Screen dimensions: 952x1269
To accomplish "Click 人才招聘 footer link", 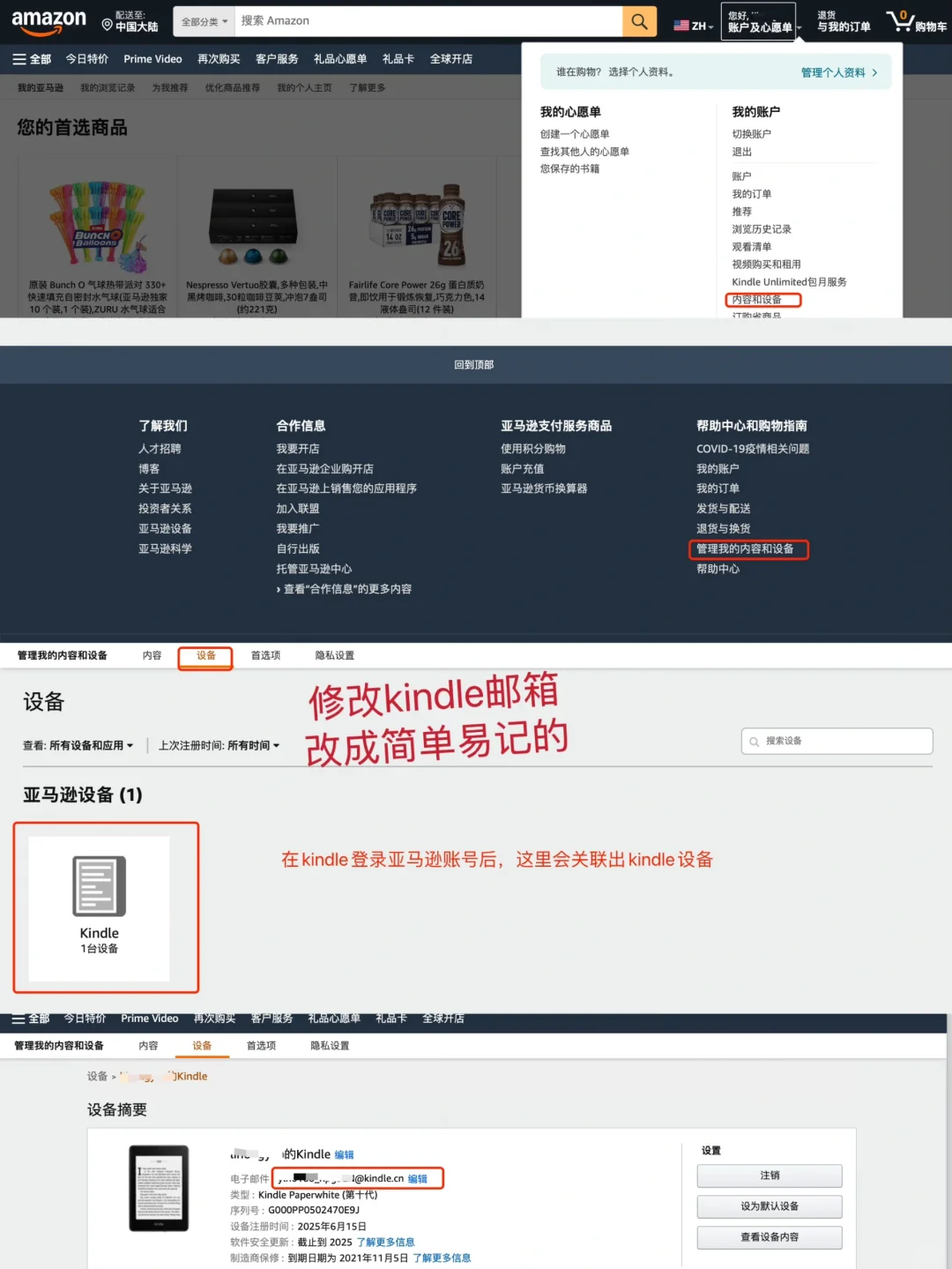I will coord(160,449).
